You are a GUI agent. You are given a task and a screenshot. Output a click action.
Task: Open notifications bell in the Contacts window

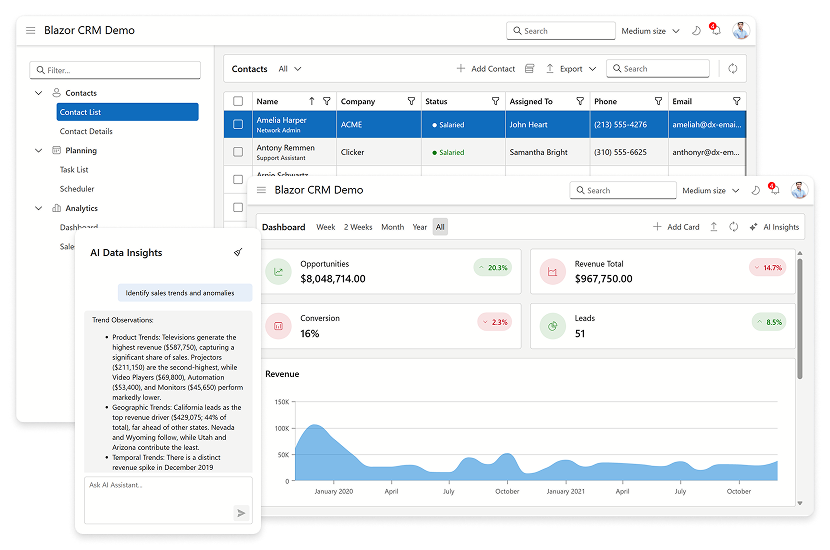point(716,30)
